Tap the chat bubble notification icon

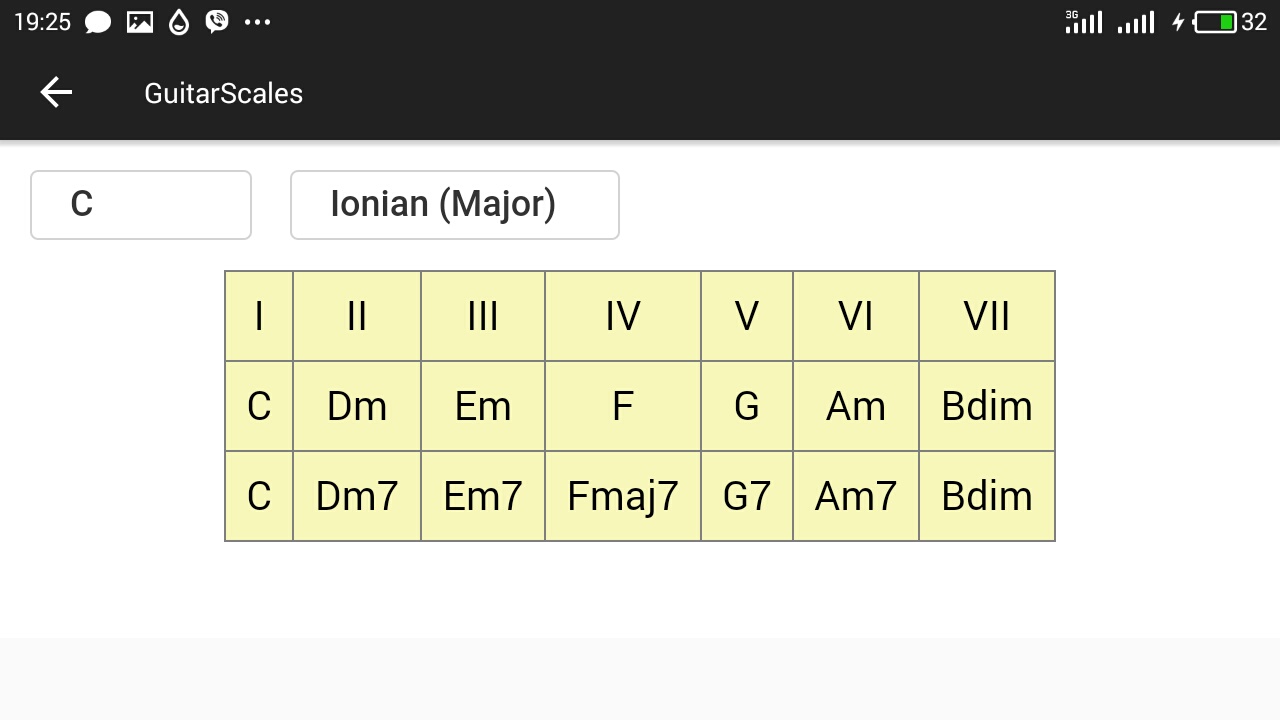98,22
